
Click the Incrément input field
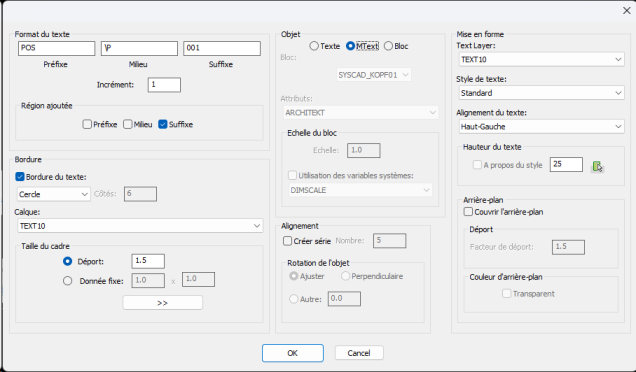164,85
